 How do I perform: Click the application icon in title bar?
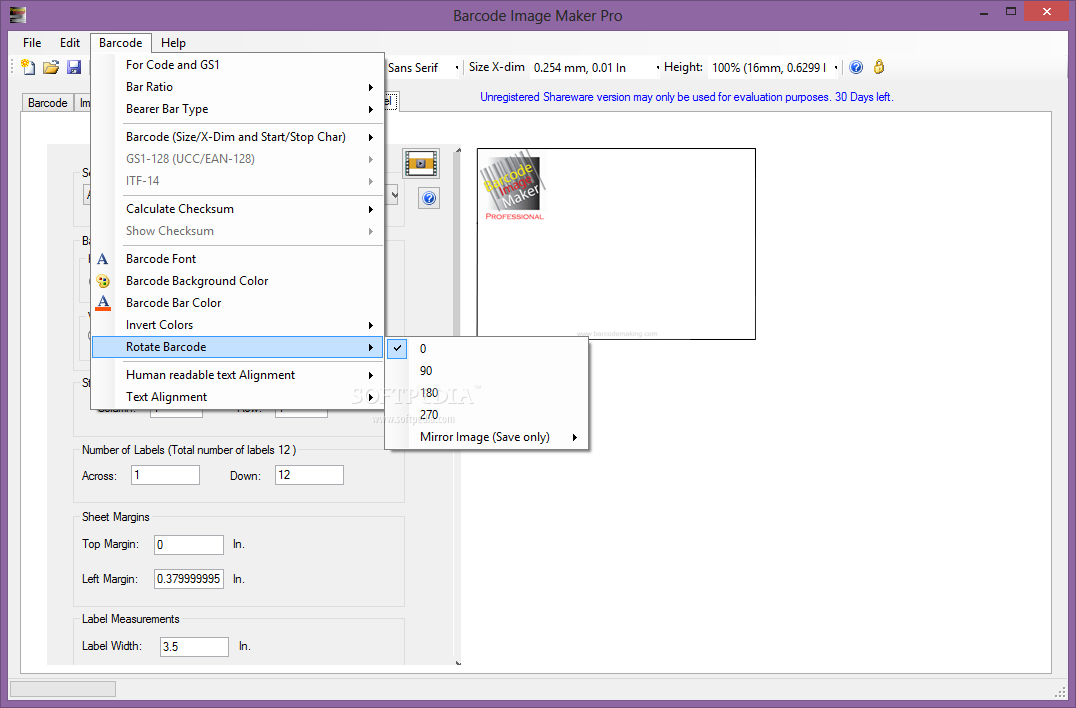pos(18,14)
